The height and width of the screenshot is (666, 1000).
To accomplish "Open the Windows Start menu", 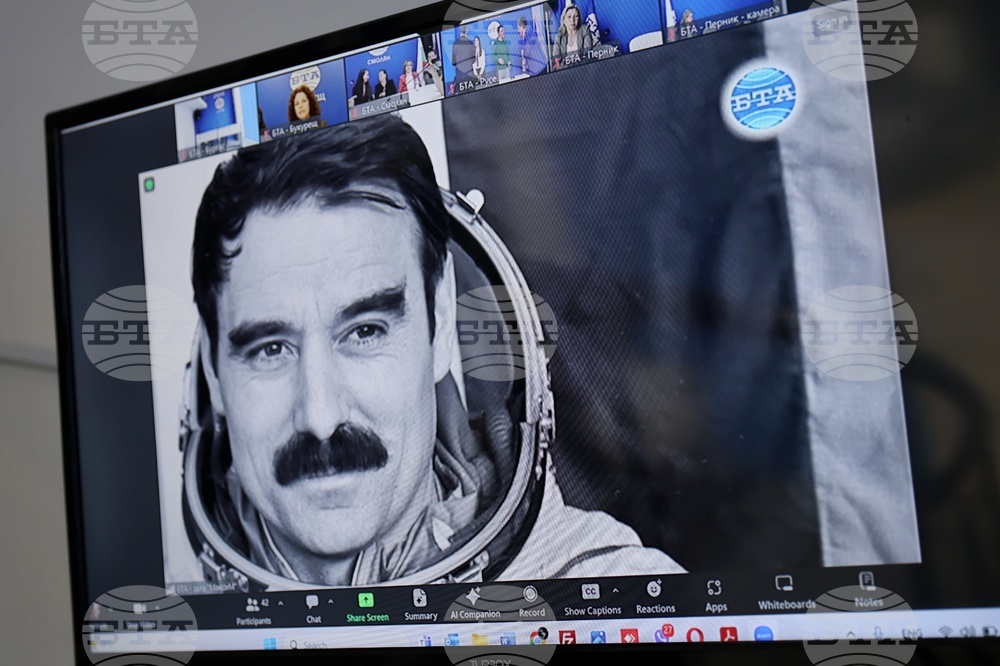I will [268, 644].
